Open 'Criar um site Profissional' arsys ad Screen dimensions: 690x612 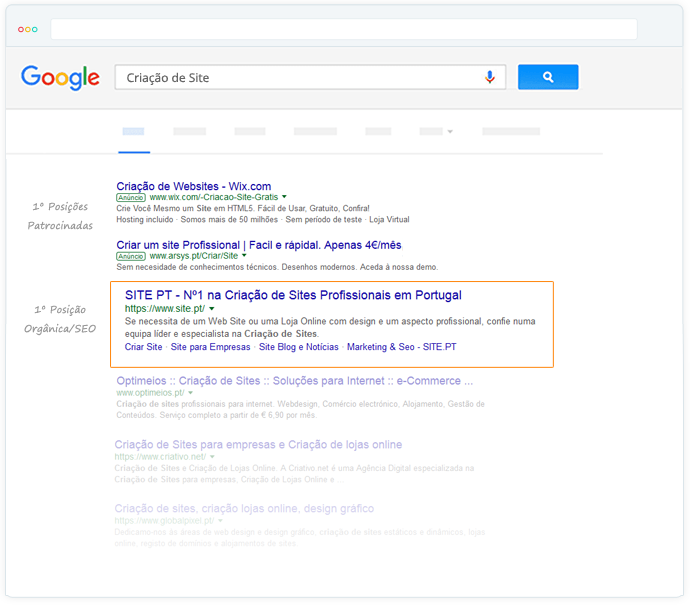click(x=259, y=245)
